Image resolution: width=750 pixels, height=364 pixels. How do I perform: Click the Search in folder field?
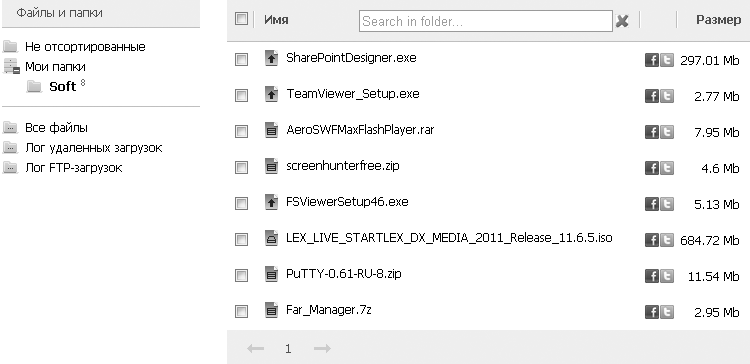[x=485, y=21]
